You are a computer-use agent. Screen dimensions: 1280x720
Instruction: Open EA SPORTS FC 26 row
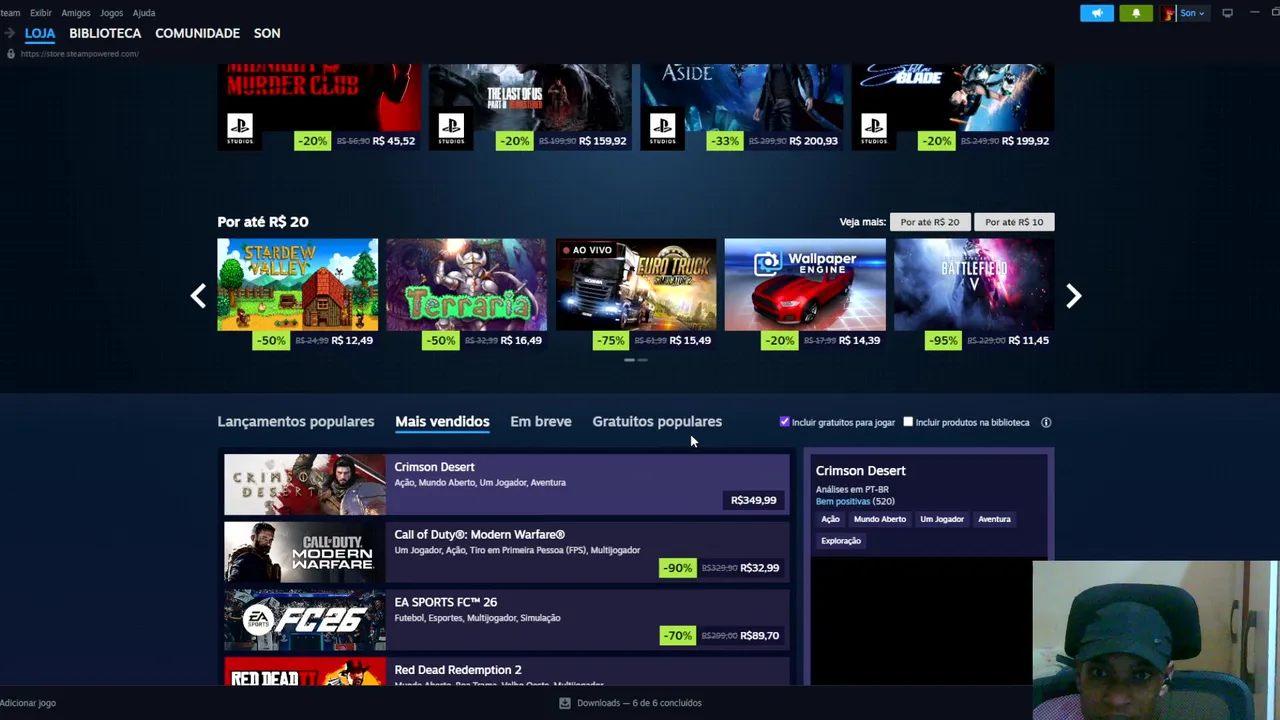[x=506, y=620]
